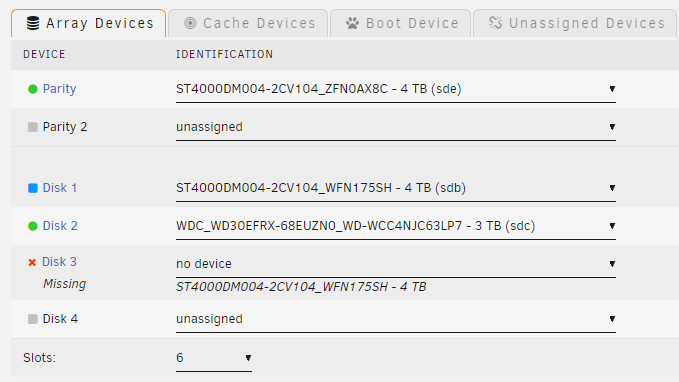The height and width of the screenshot is (382, 679).
Task: Click the gray status square beside Disk 4
Action: tap(32, 319)
